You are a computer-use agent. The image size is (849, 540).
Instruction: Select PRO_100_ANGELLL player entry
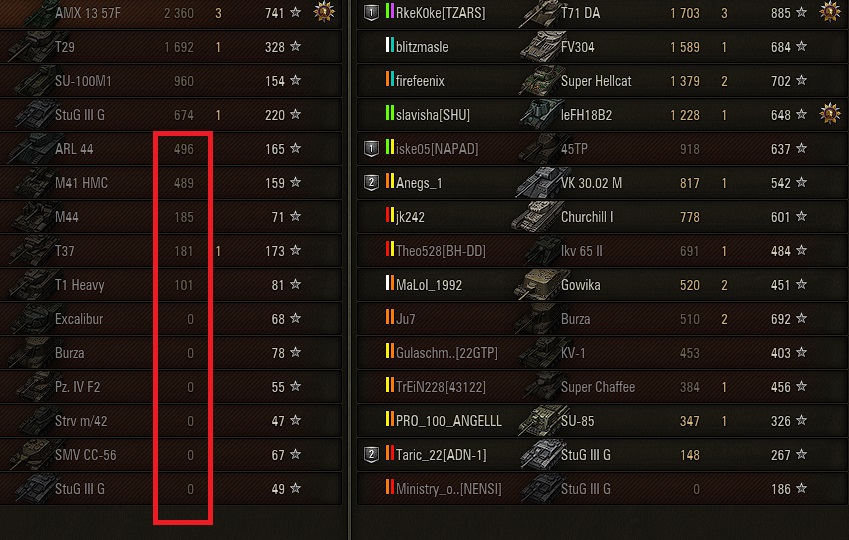coord(448,421)
